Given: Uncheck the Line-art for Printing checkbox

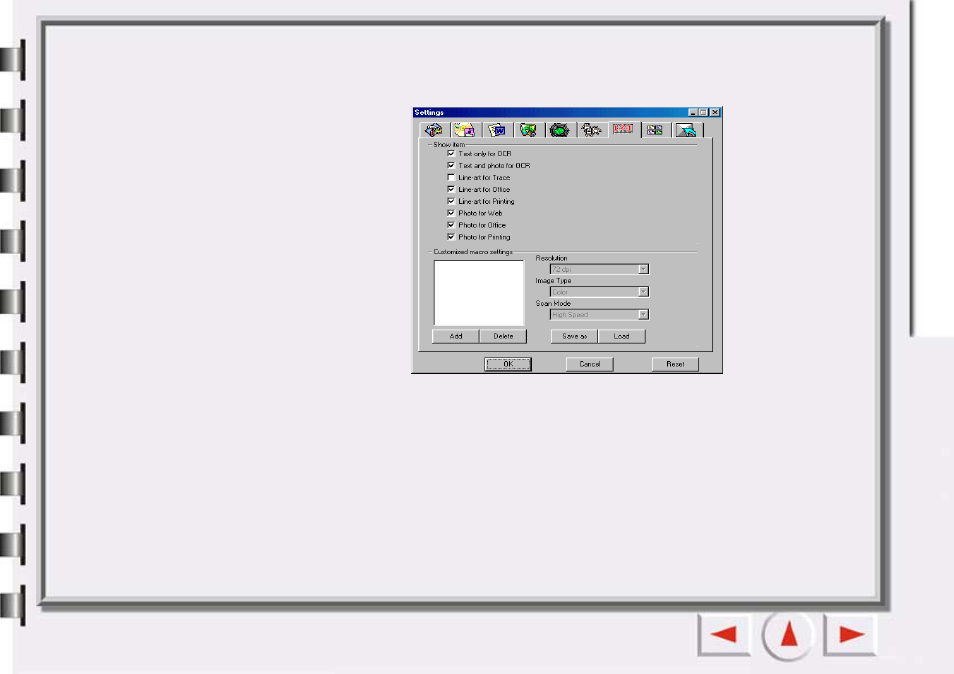Looking at the screenshot, I should (451, 201).
